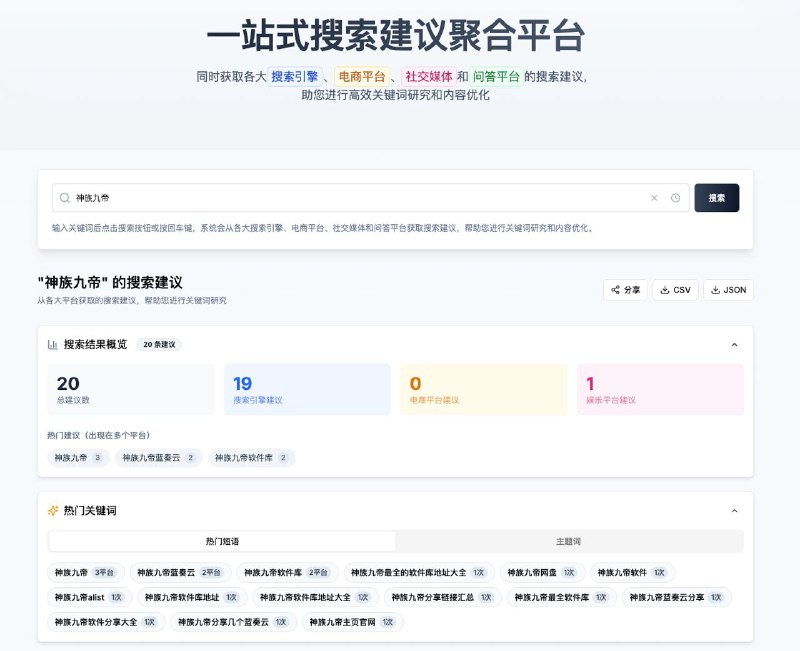
Task: Collapse the 热门关键词 section chevron
Action: [734, 510]
